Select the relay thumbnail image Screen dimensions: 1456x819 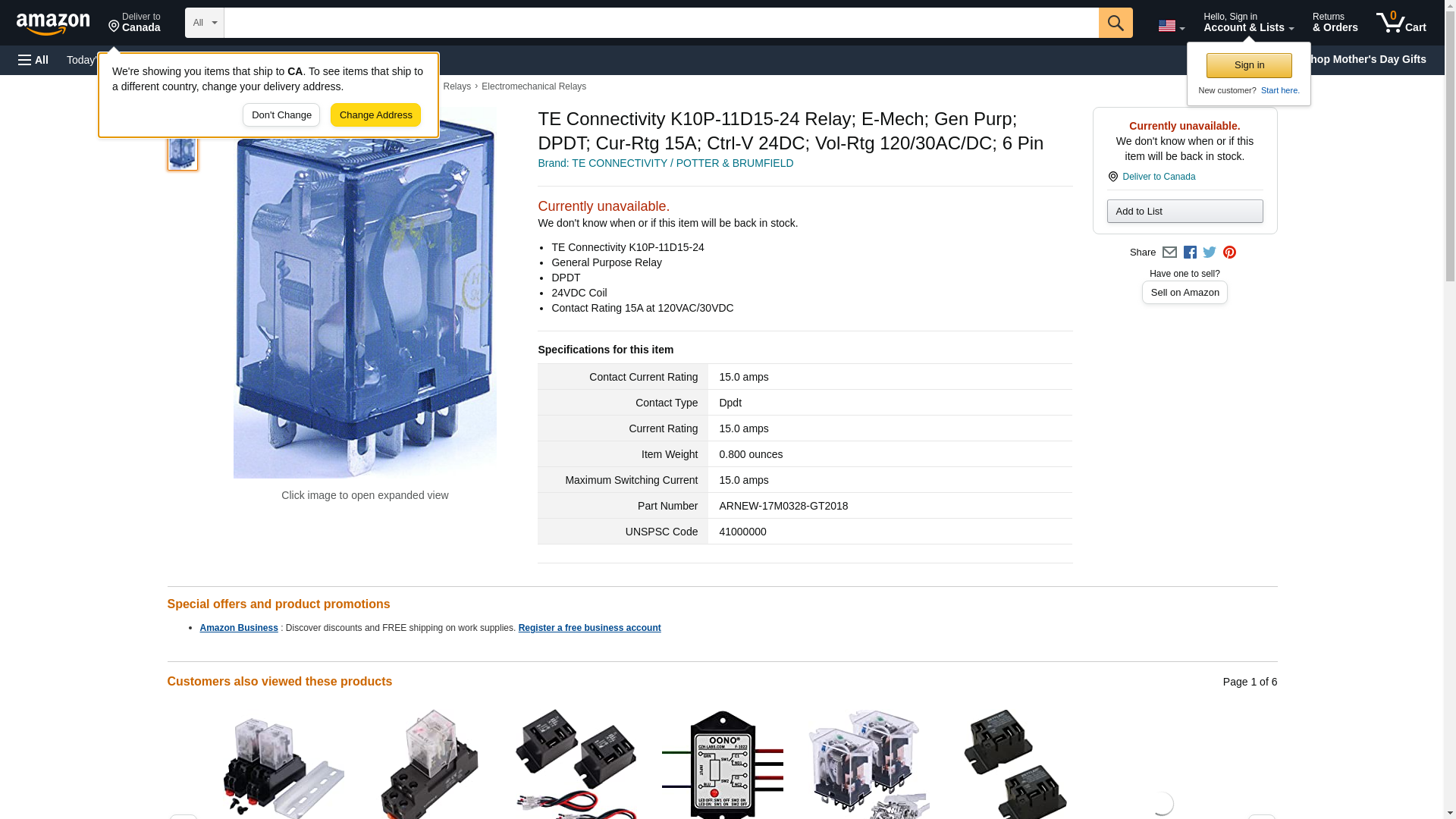[183, 149]
